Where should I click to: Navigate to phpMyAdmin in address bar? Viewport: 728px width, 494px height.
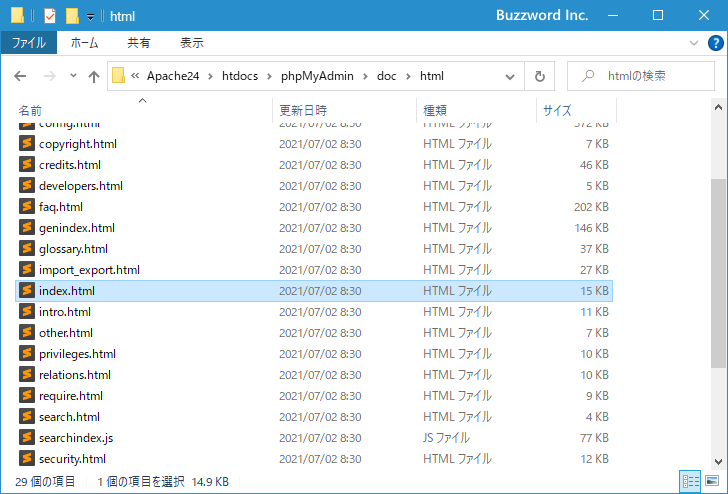tap(317, 76)
